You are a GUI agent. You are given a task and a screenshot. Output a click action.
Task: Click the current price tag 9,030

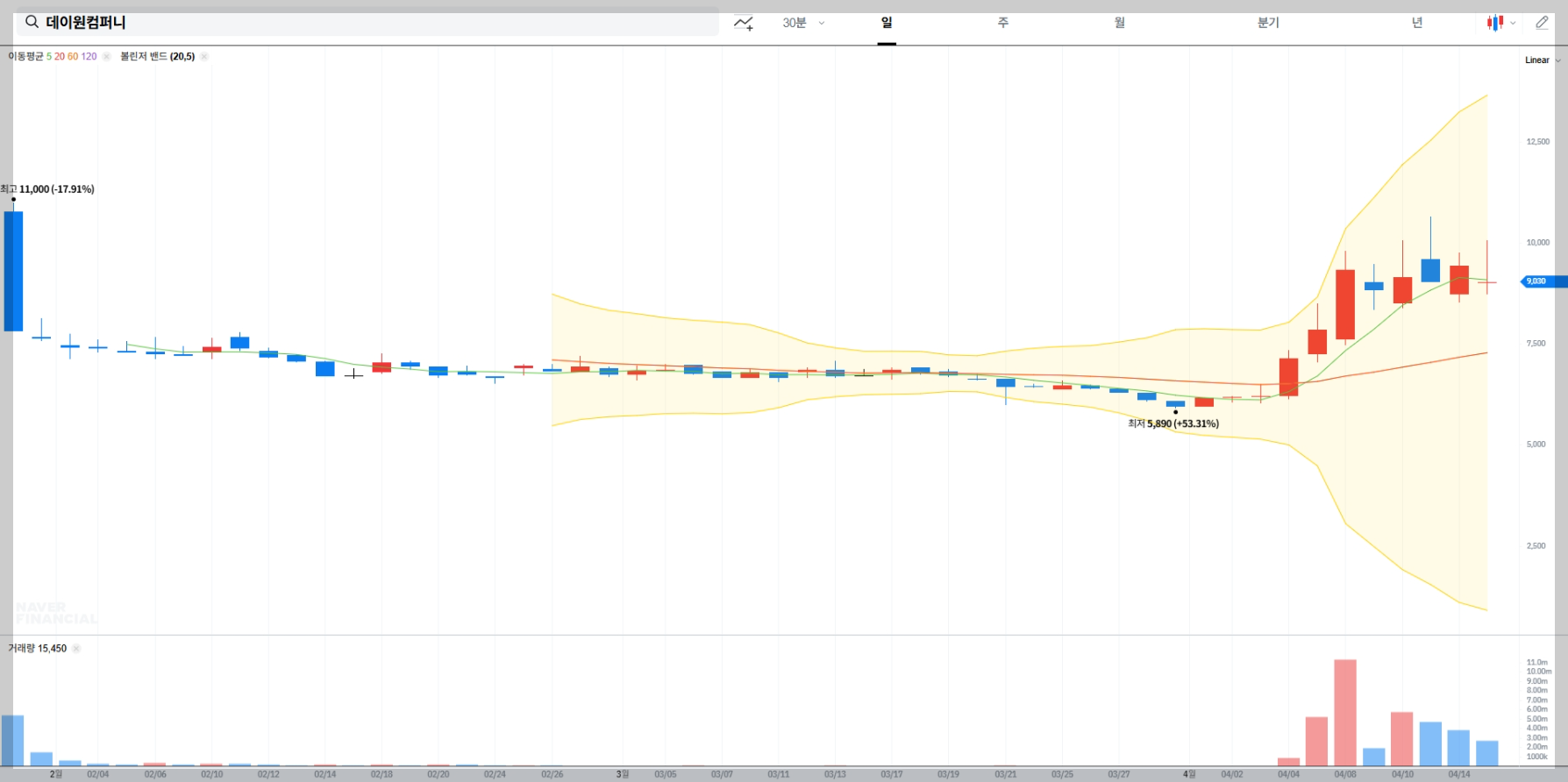click(1543, 281)
